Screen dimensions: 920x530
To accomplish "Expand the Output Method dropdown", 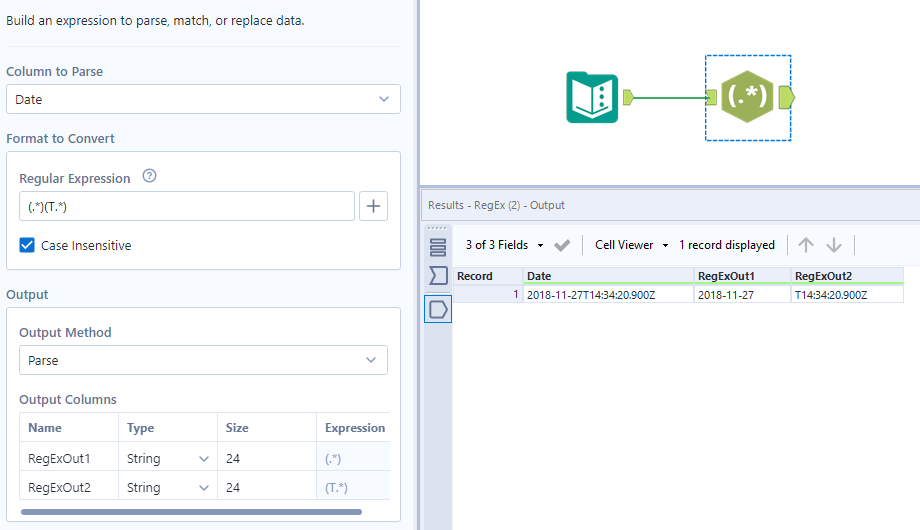I will coord(203,360).
